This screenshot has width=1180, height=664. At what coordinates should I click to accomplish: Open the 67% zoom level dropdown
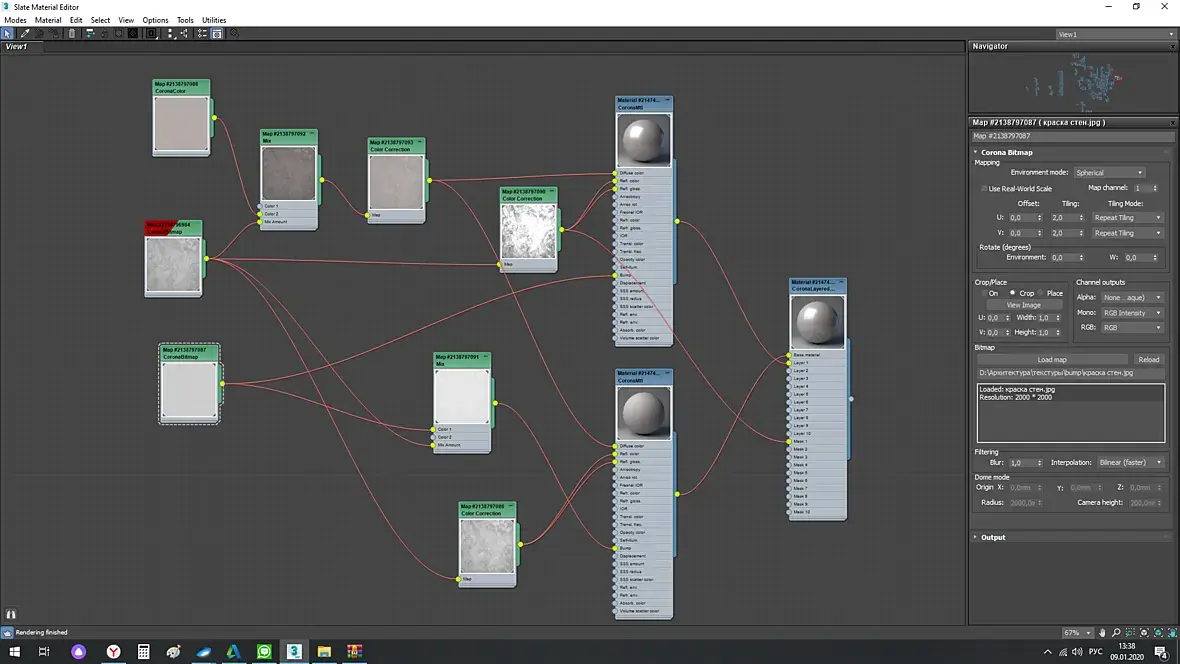(1077, 632)
